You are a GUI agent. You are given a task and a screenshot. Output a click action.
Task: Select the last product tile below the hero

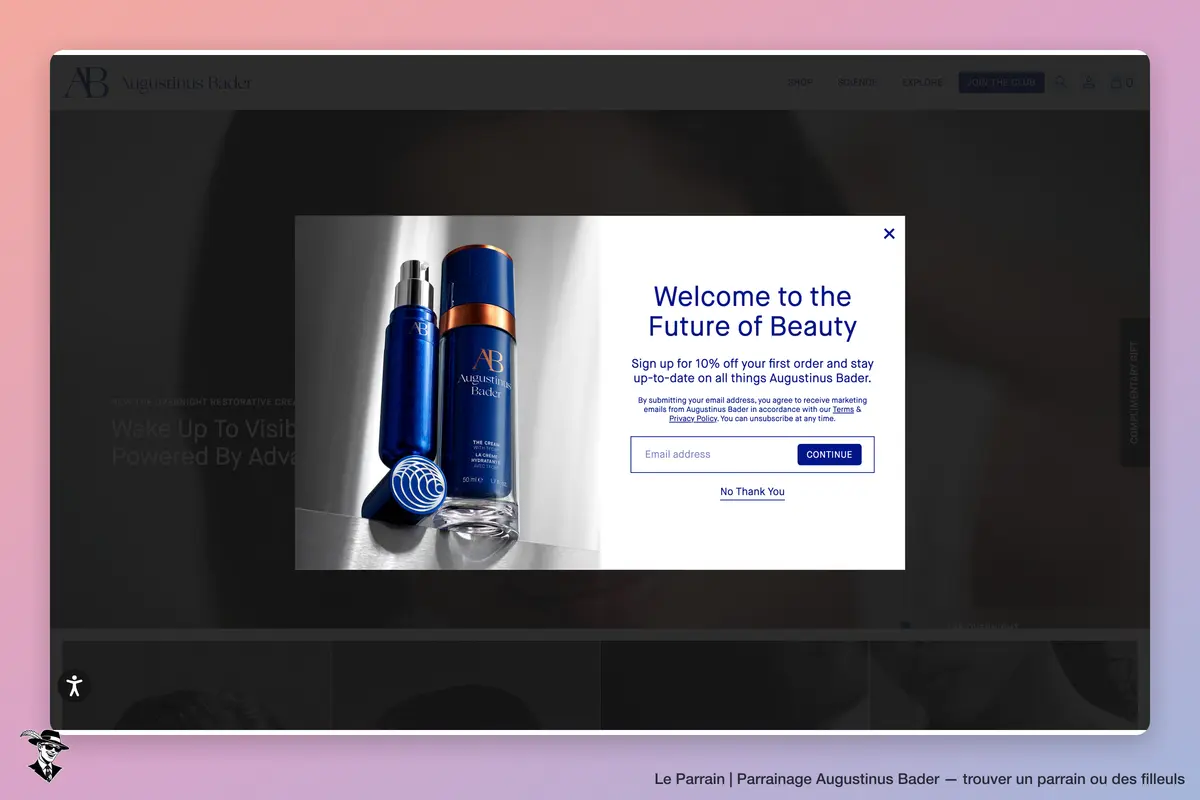point(1004,685)
